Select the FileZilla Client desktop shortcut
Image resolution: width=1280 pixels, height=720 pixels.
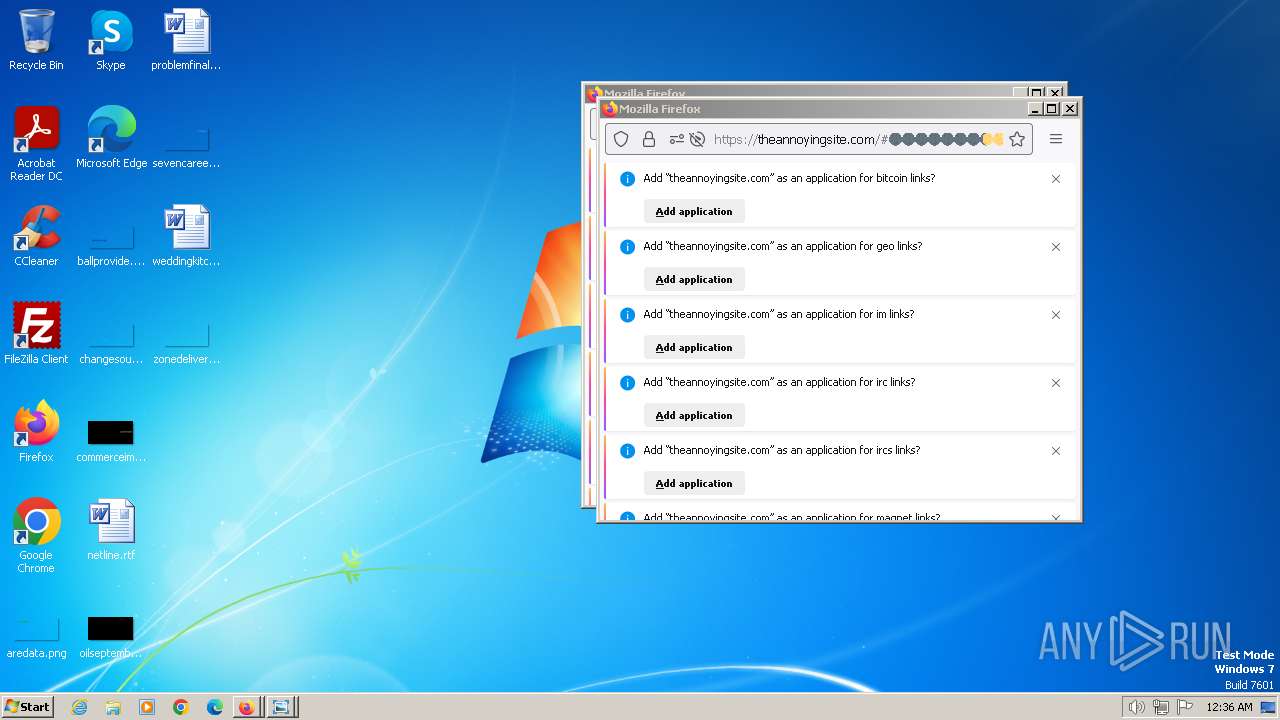tap(36, 334)
